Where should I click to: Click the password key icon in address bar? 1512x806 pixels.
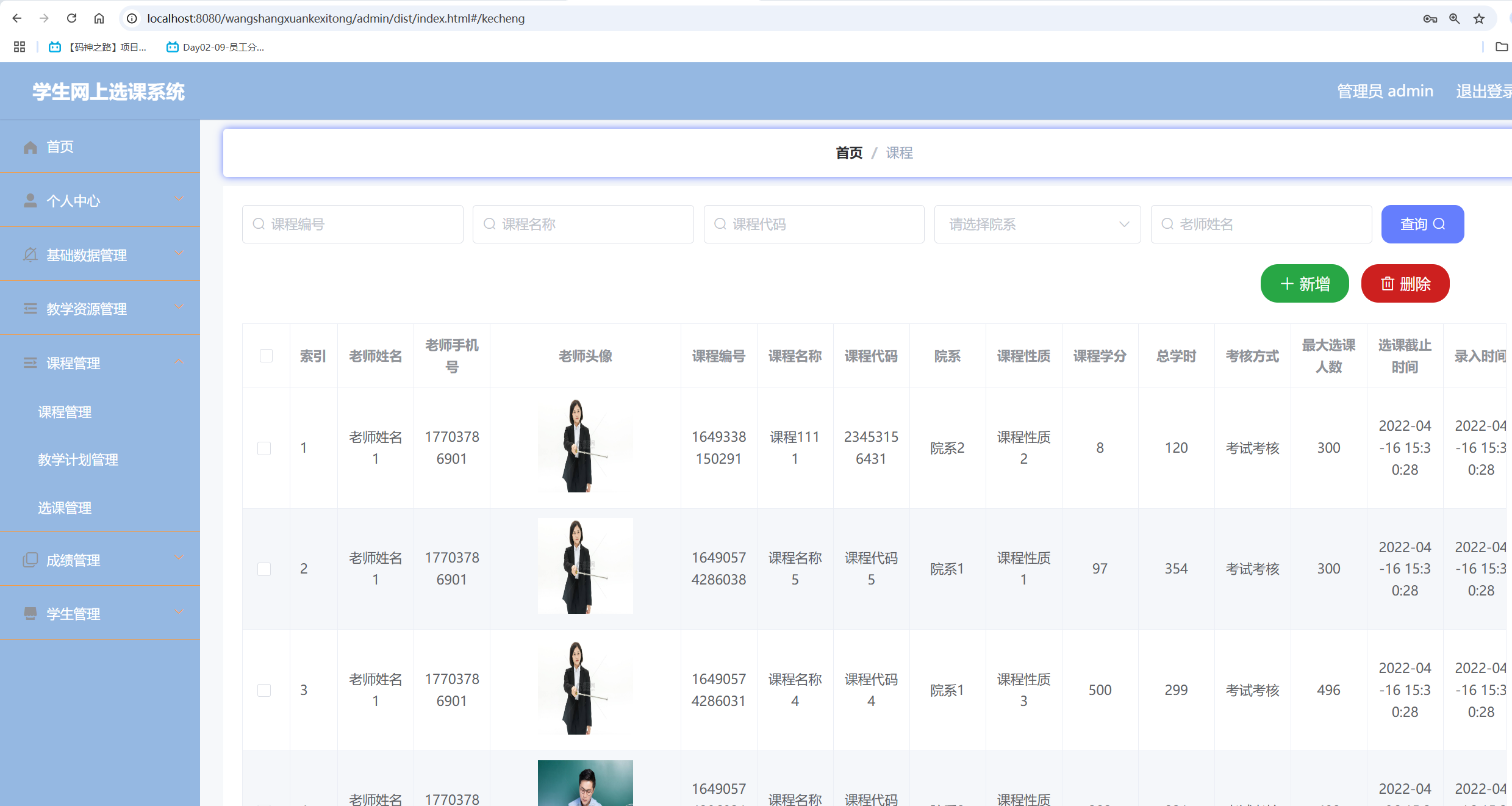(1430, 18)
